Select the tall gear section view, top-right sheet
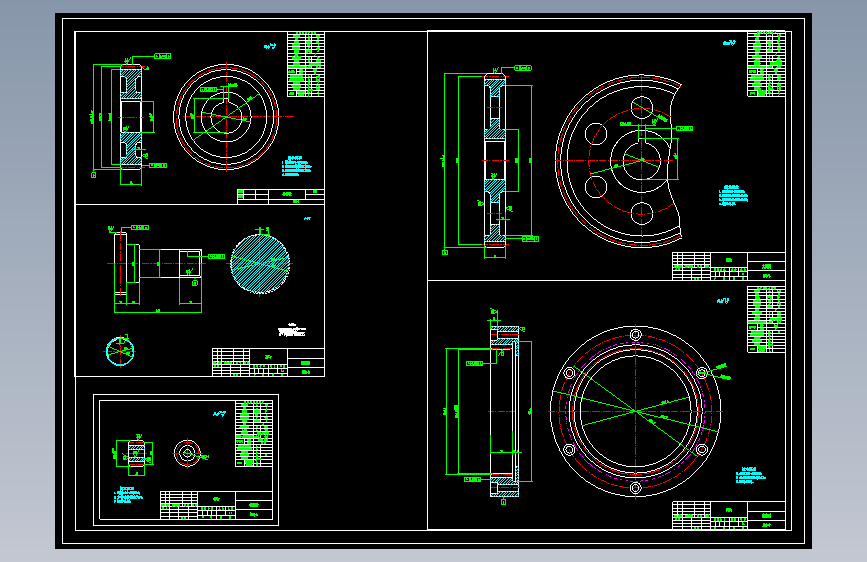This screenshot has width=867, height=562. (x=495, y=160)
